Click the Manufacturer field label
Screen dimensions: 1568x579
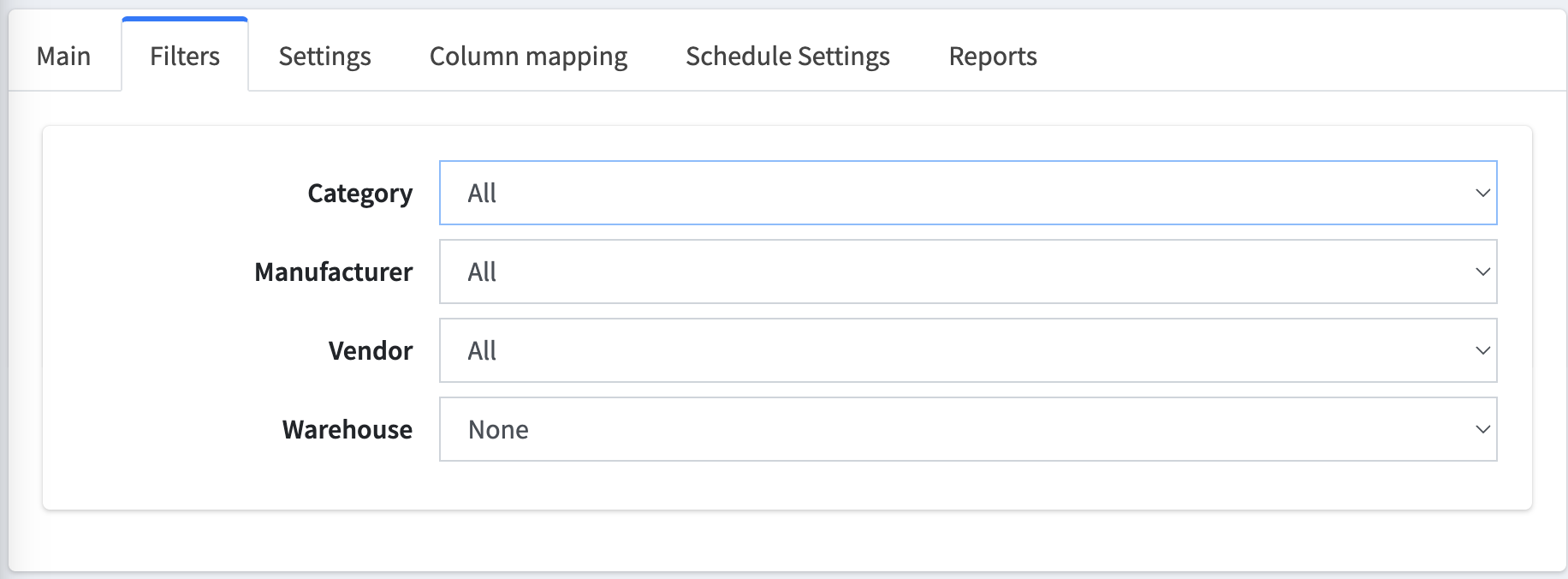point(333,272)
